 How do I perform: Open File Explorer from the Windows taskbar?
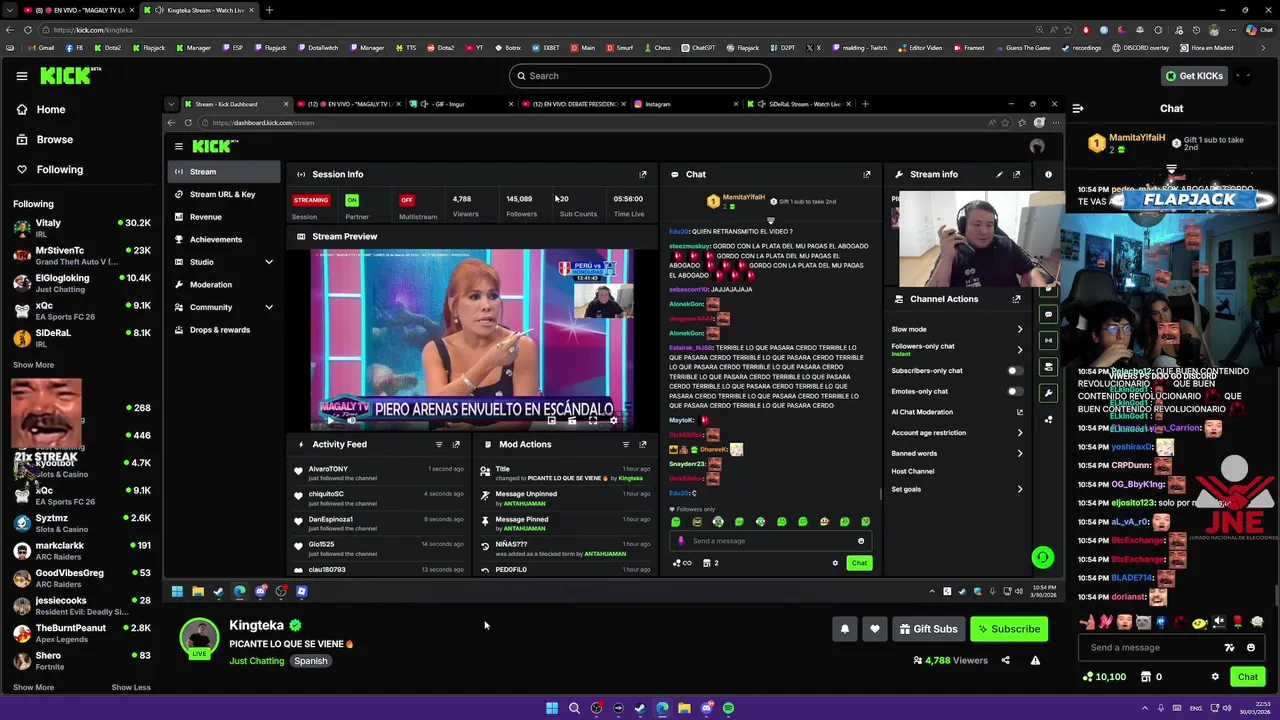pyautogui.click(x=684, y=708)
